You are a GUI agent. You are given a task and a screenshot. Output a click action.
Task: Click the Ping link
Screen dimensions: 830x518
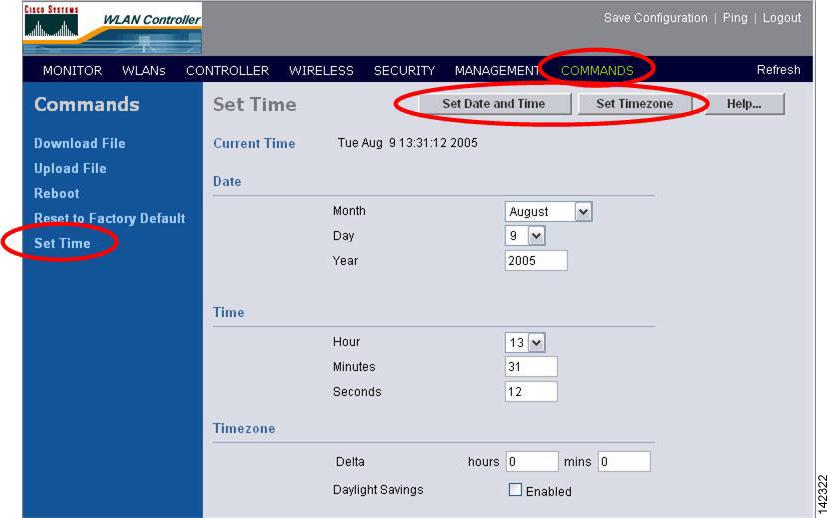pos(735,17)
